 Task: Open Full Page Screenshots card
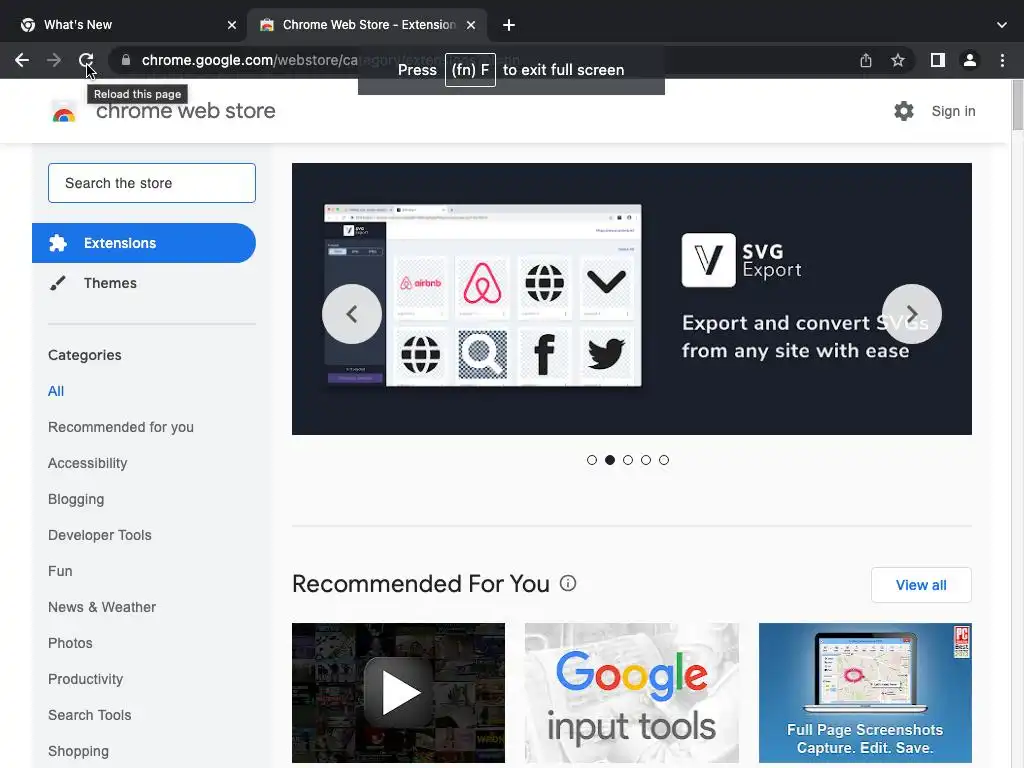coord(865,693)
